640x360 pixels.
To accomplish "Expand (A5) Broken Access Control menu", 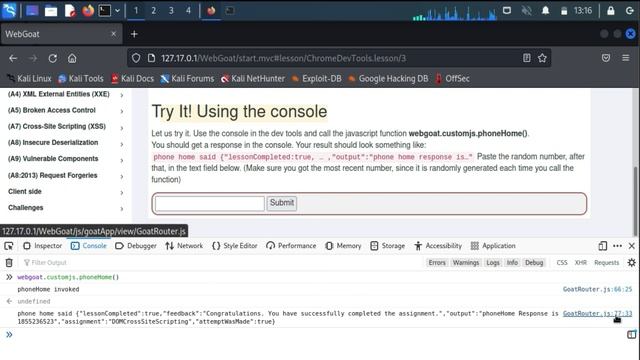I will (65, 110).
